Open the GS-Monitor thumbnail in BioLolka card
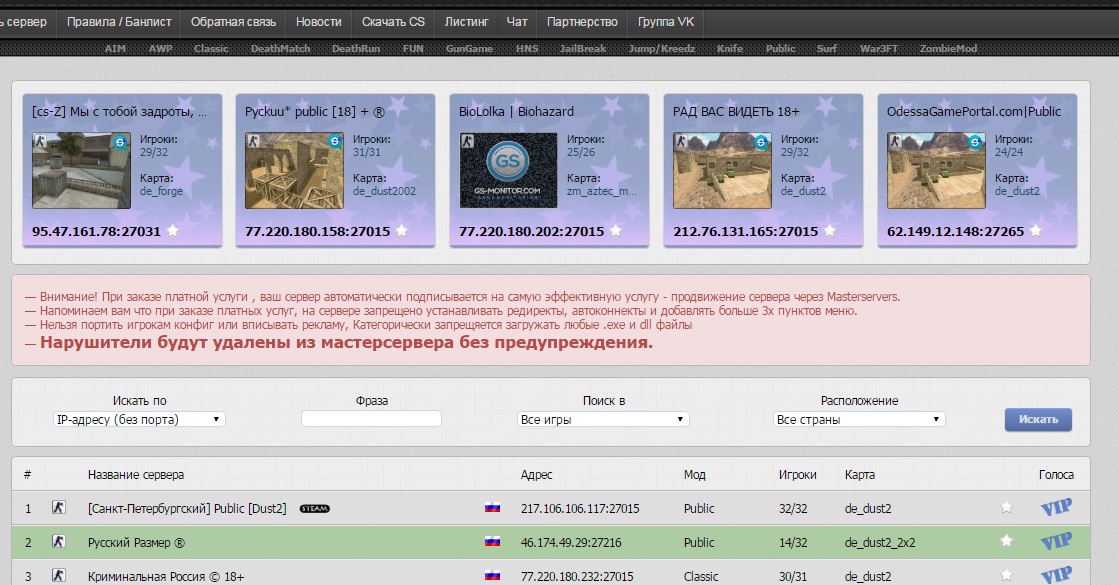 coord(508,171)
